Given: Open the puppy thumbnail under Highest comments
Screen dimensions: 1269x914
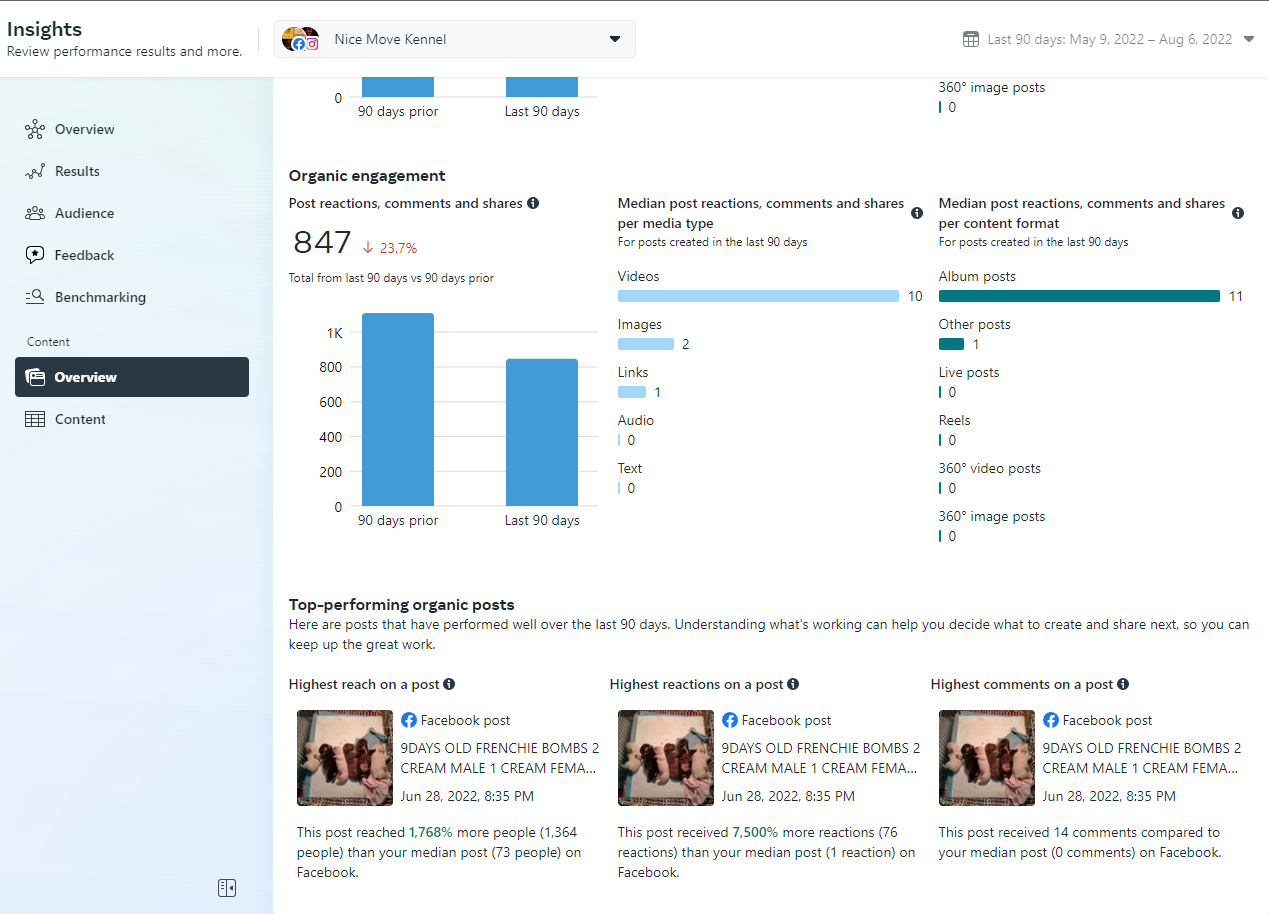Looking at the screenshot, I should click(x=987, y=758).
